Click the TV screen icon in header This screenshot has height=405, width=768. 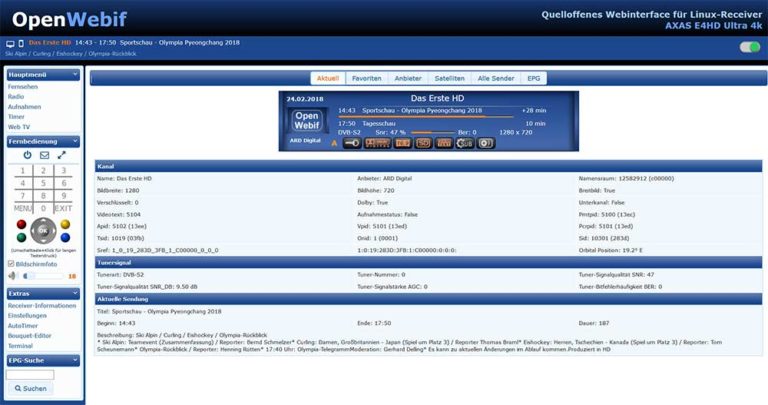[10, 44]
